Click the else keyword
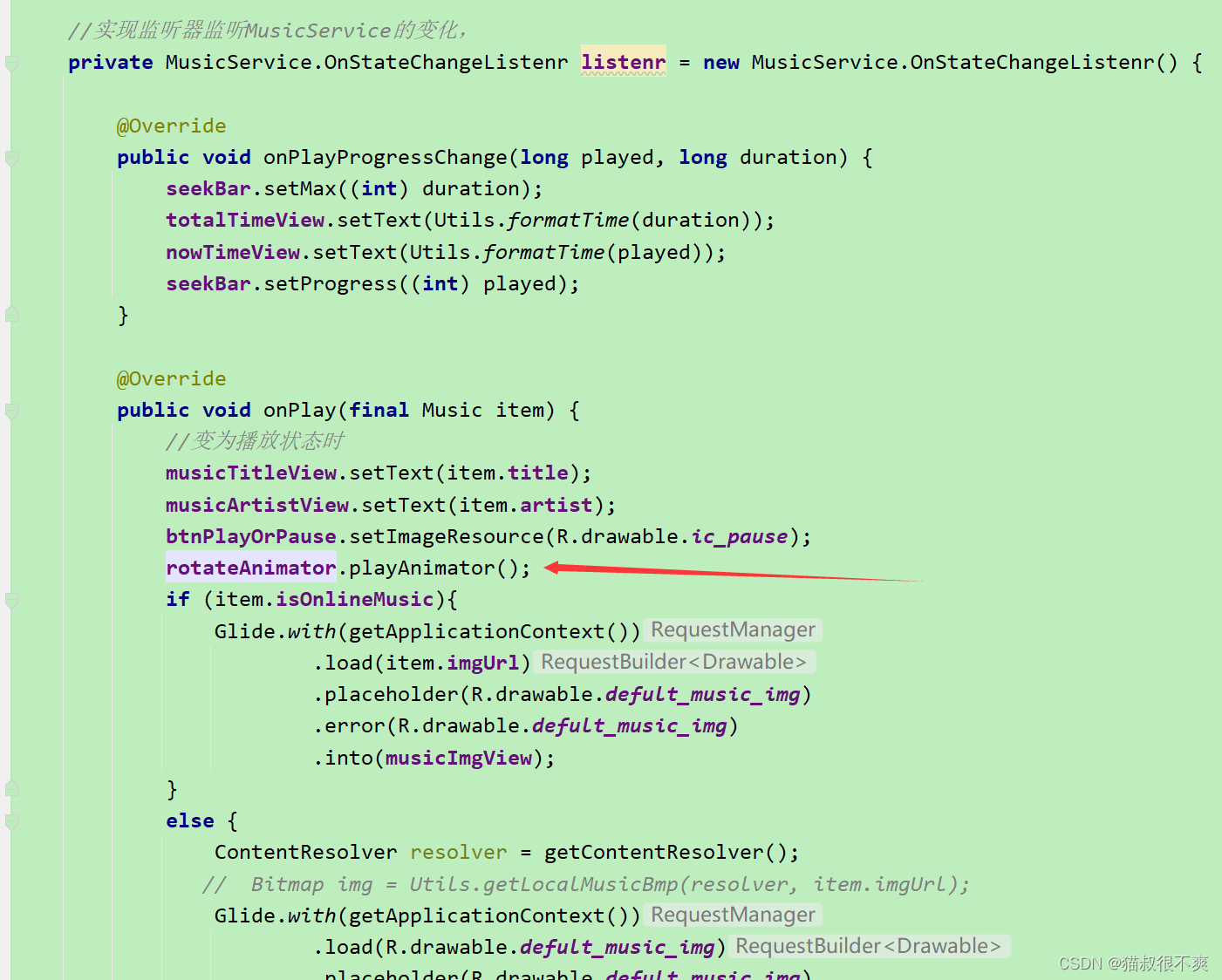Image resolution: width=1222 pixels, height=980 pixels. click(190, 821)
